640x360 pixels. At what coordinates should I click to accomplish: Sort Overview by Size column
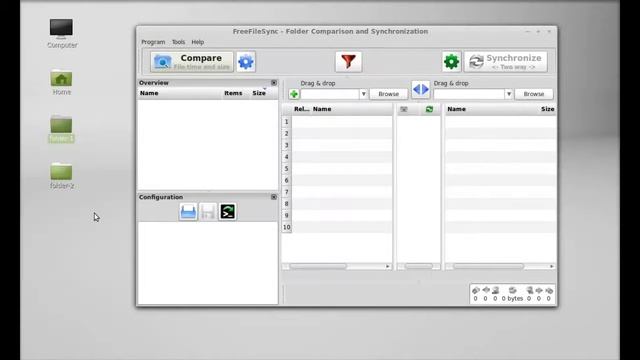[259, 93]
